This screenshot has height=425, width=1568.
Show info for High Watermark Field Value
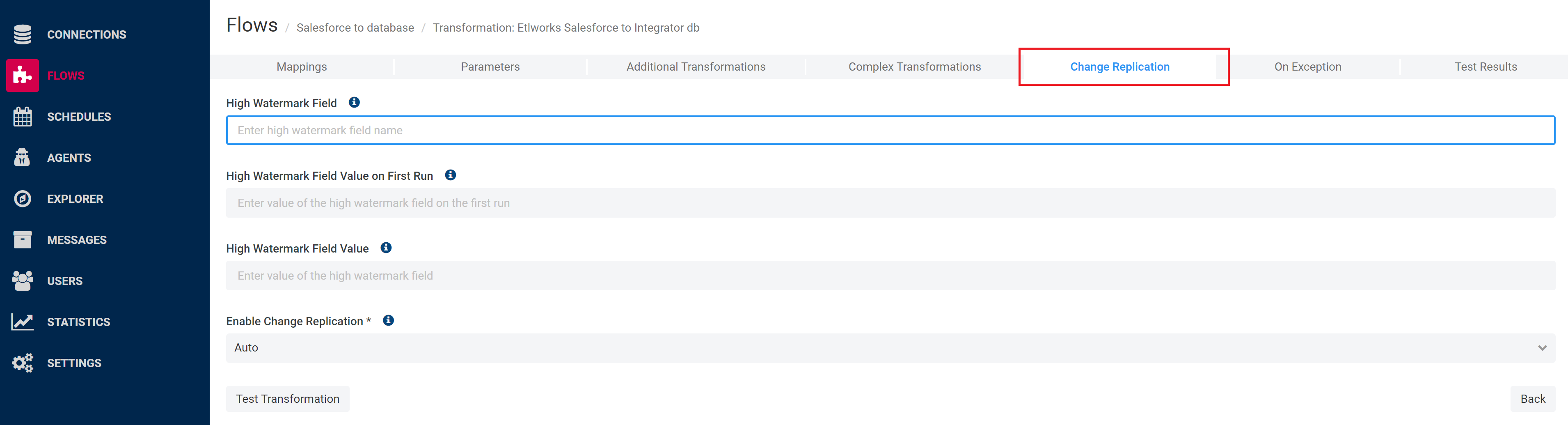(386, 248)
